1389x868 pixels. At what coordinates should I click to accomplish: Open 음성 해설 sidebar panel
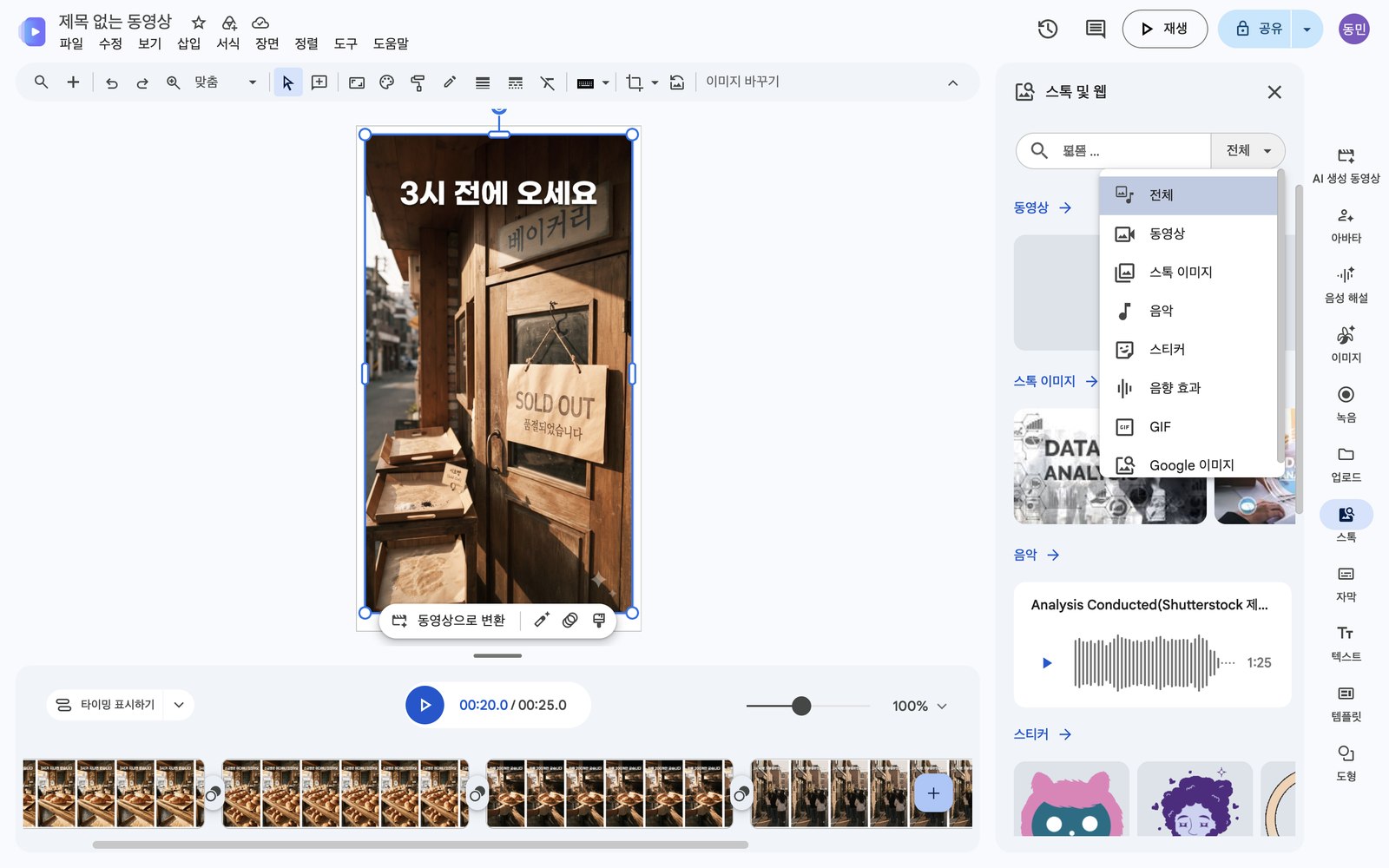[1346, 286]
